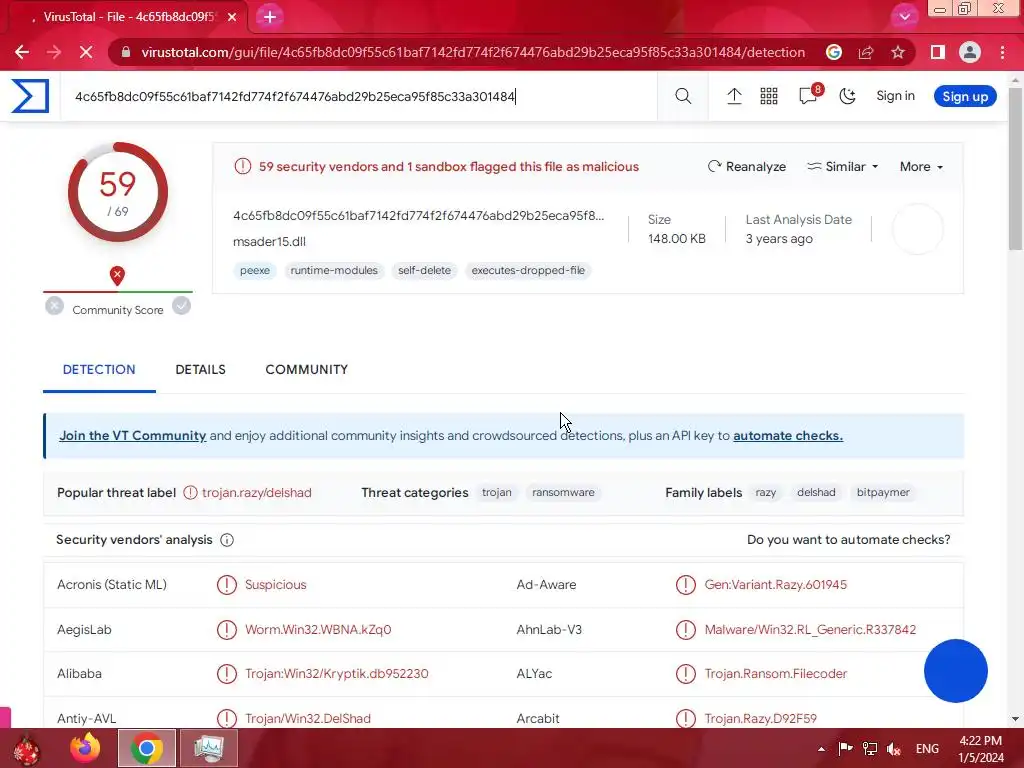Image resolution: width=1024 pixels, height=768 pixels.
Task: Open Chrome three-dot menu
Action: pos(1002,52)
